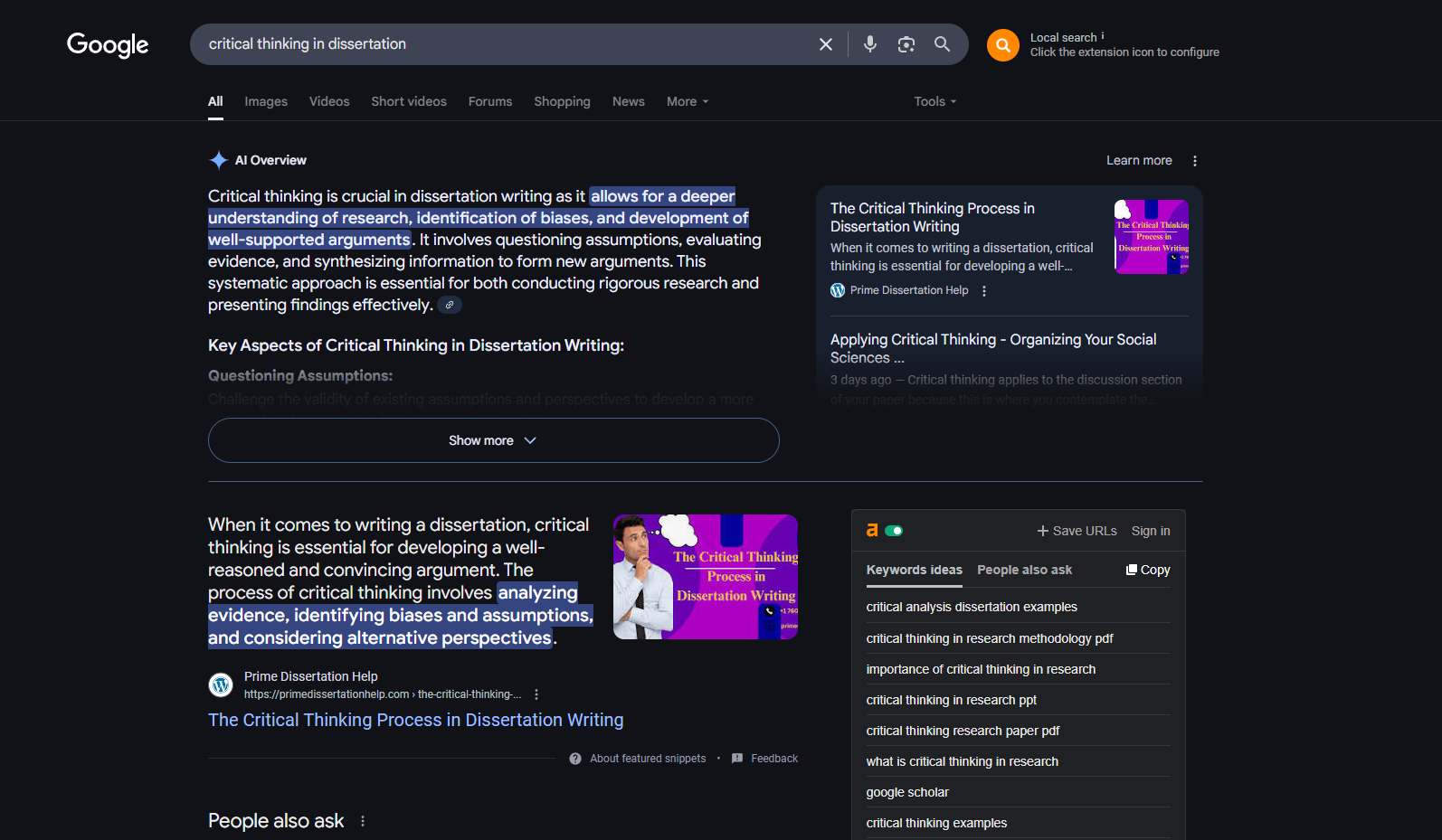
Task: Select the Keywords ideas tab
Action: coord(915,570)
